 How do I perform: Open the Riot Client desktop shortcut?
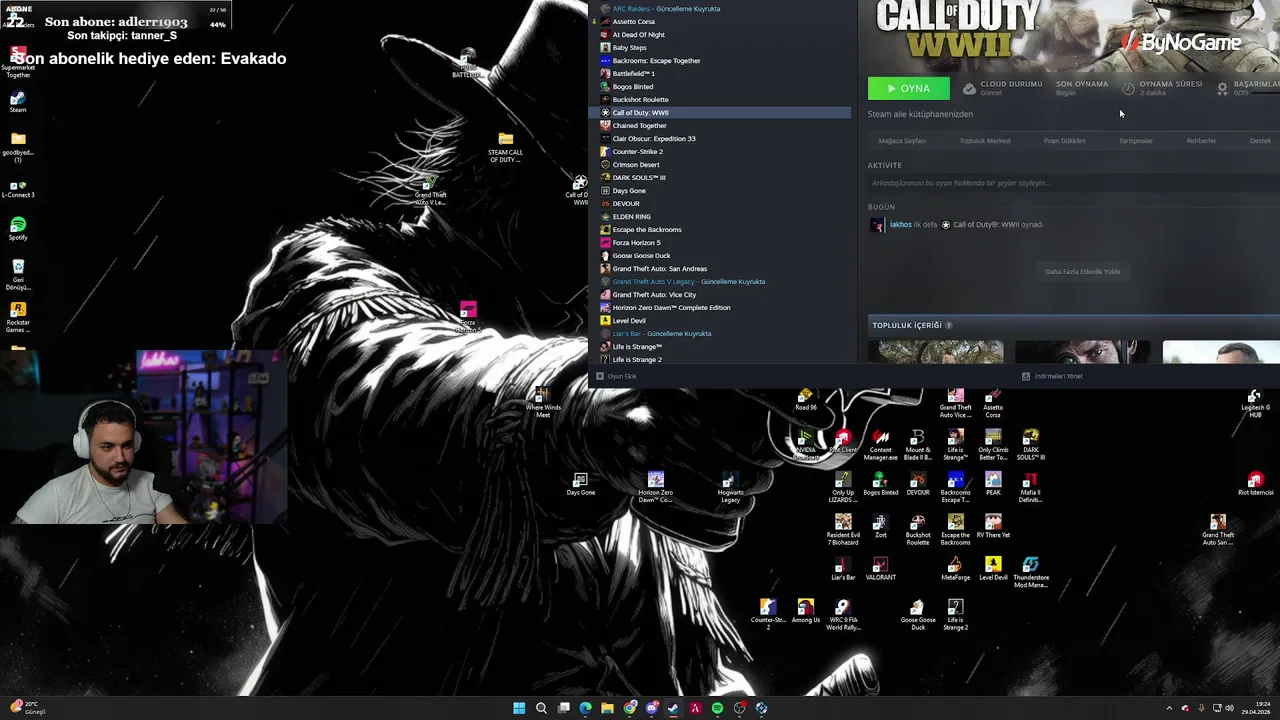(x=843, y=442)
